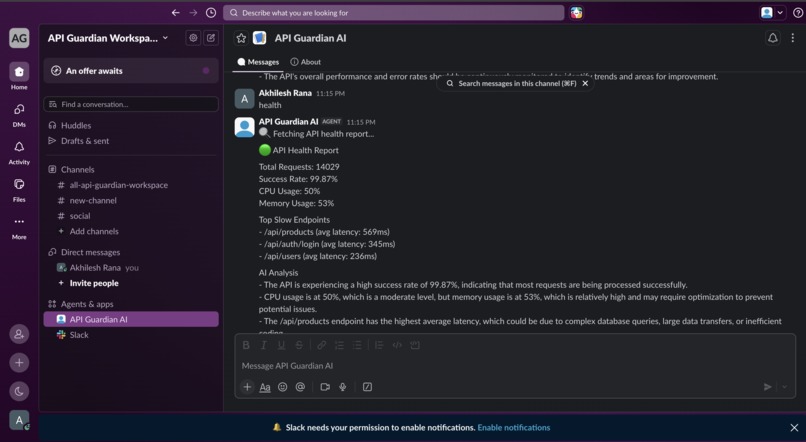Send the message with arrow button

point(767,387)
